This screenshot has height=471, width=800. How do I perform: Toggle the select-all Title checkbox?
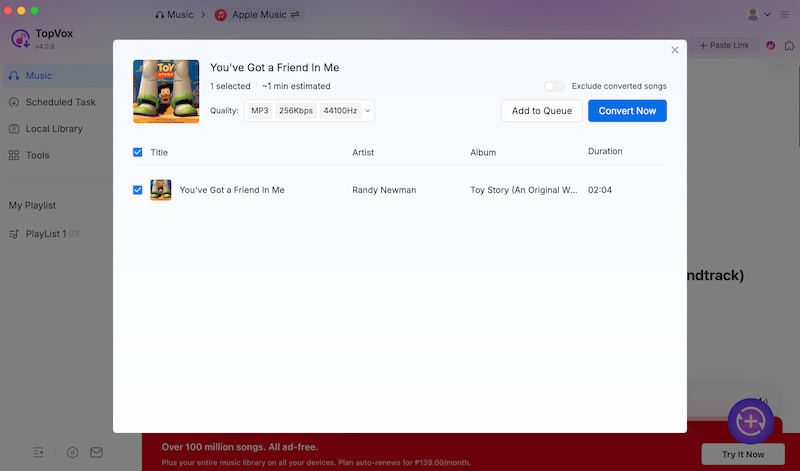pyautogui.click(x=138, y=152)
